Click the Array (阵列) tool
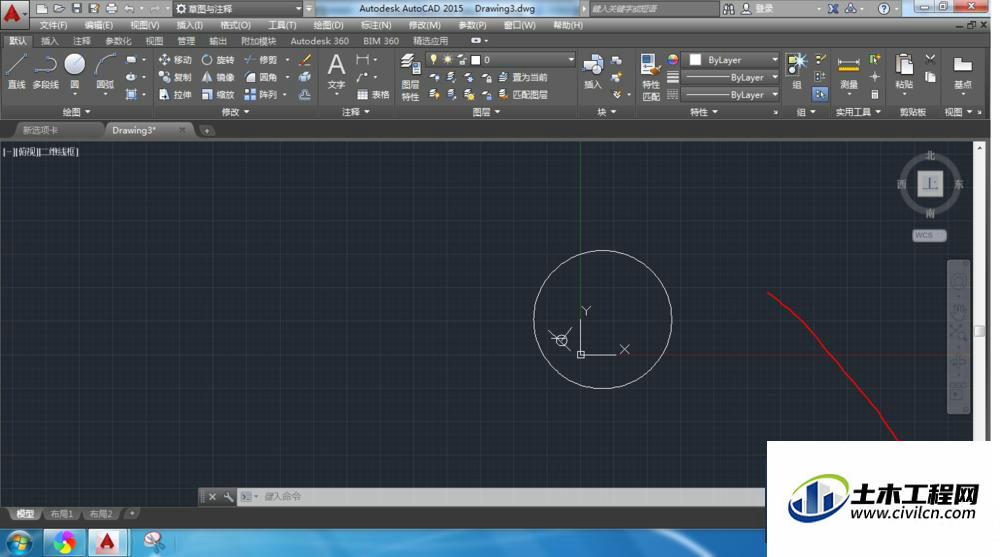The height and width of the screenshot is (557, 1000). point(261,94)
